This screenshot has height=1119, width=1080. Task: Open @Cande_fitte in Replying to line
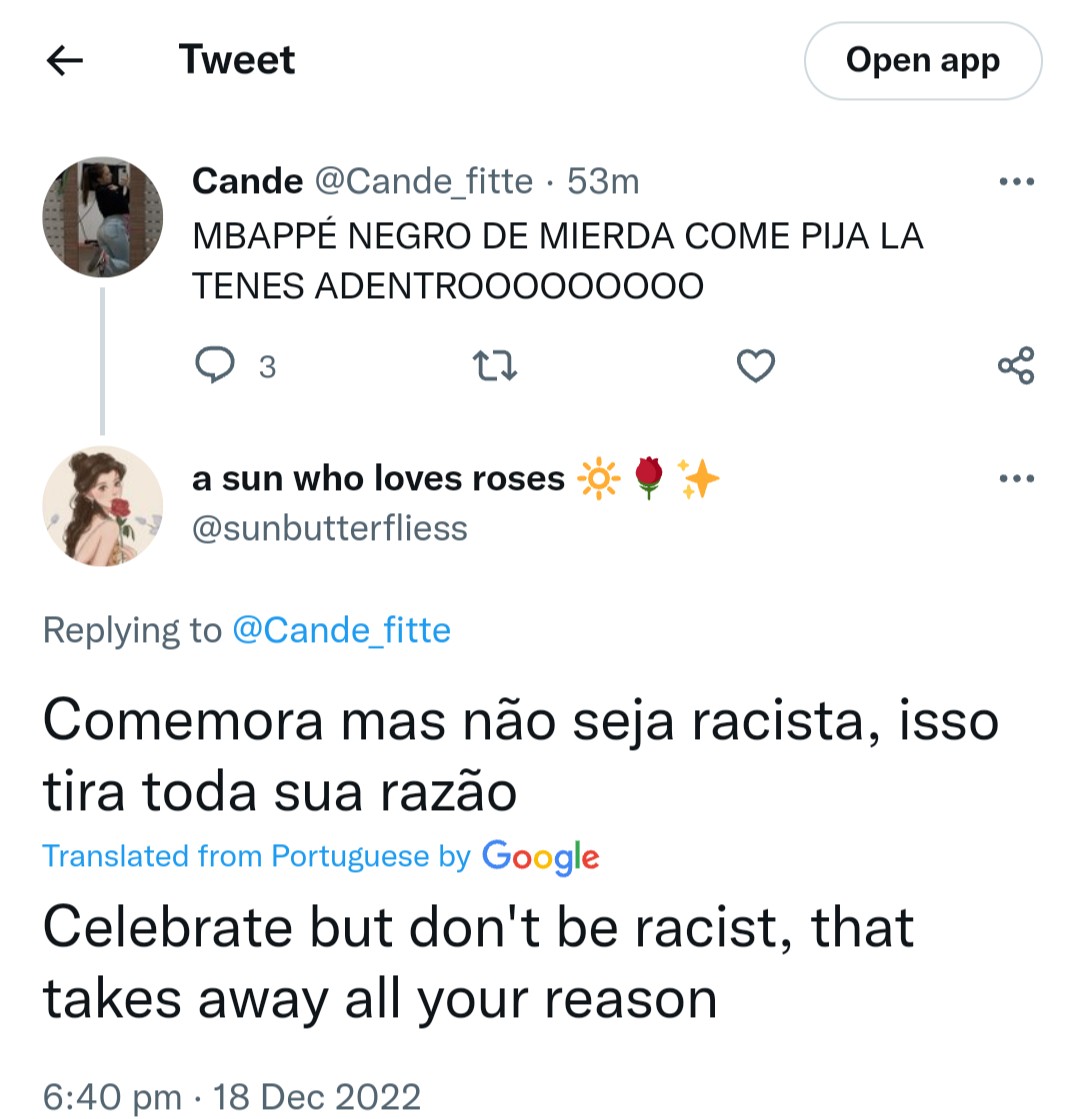(x=341, y=631)
